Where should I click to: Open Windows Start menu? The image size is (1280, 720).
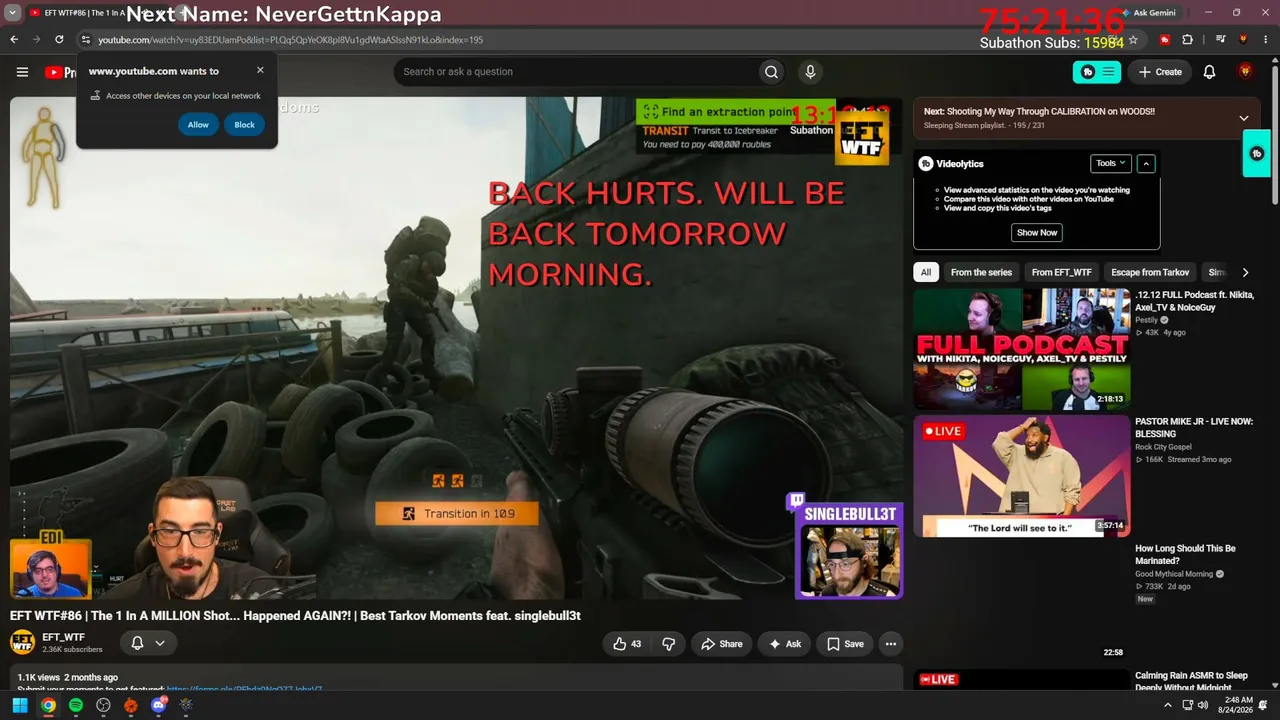20,705
